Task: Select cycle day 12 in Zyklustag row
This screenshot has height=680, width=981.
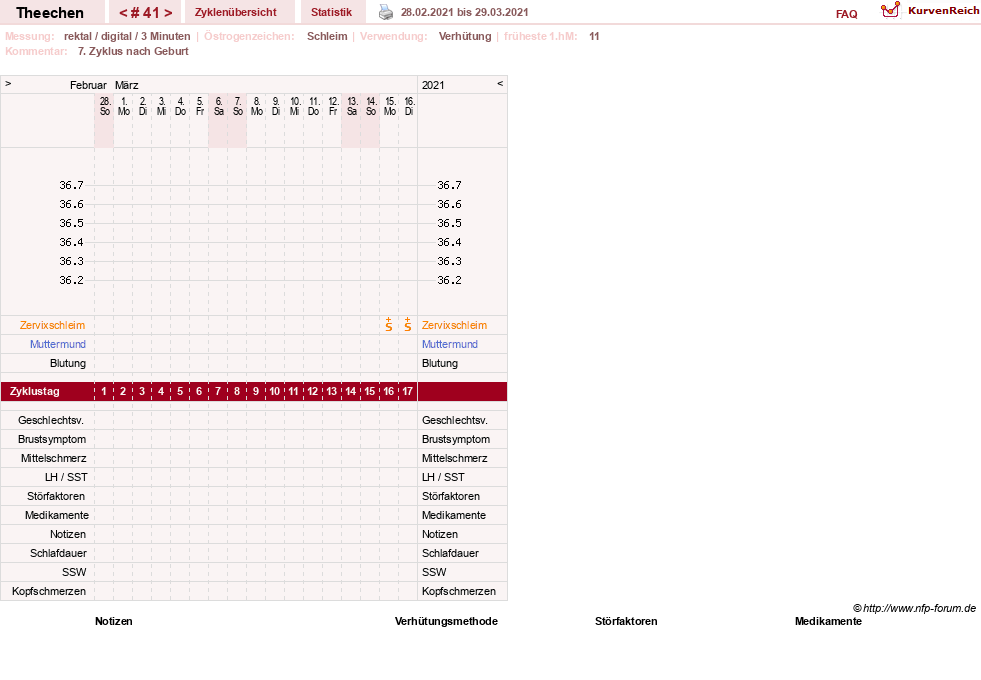Action: click(x=313, y=391)
